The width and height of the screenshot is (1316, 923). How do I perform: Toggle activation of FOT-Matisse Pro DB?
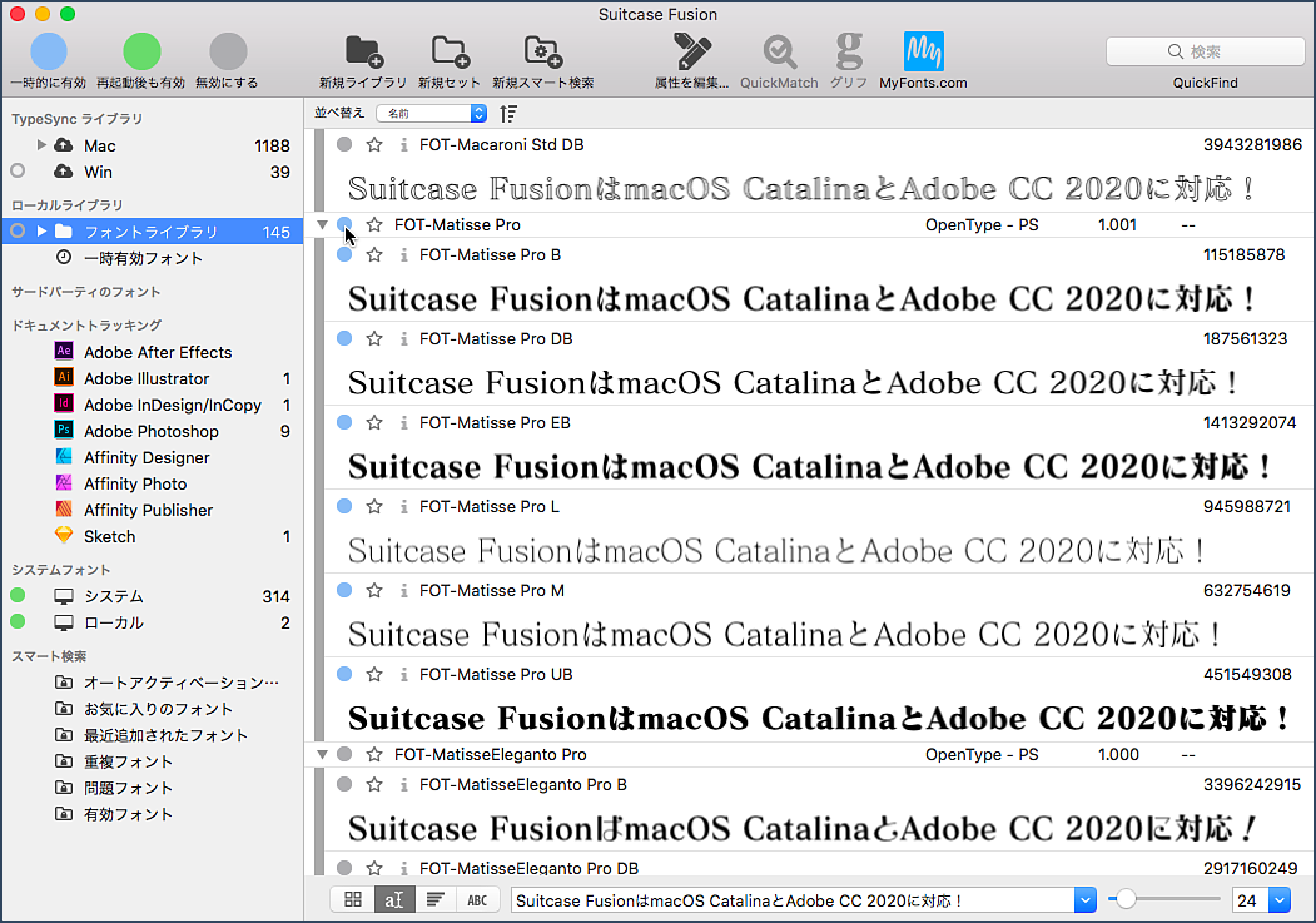coord(344,338)
